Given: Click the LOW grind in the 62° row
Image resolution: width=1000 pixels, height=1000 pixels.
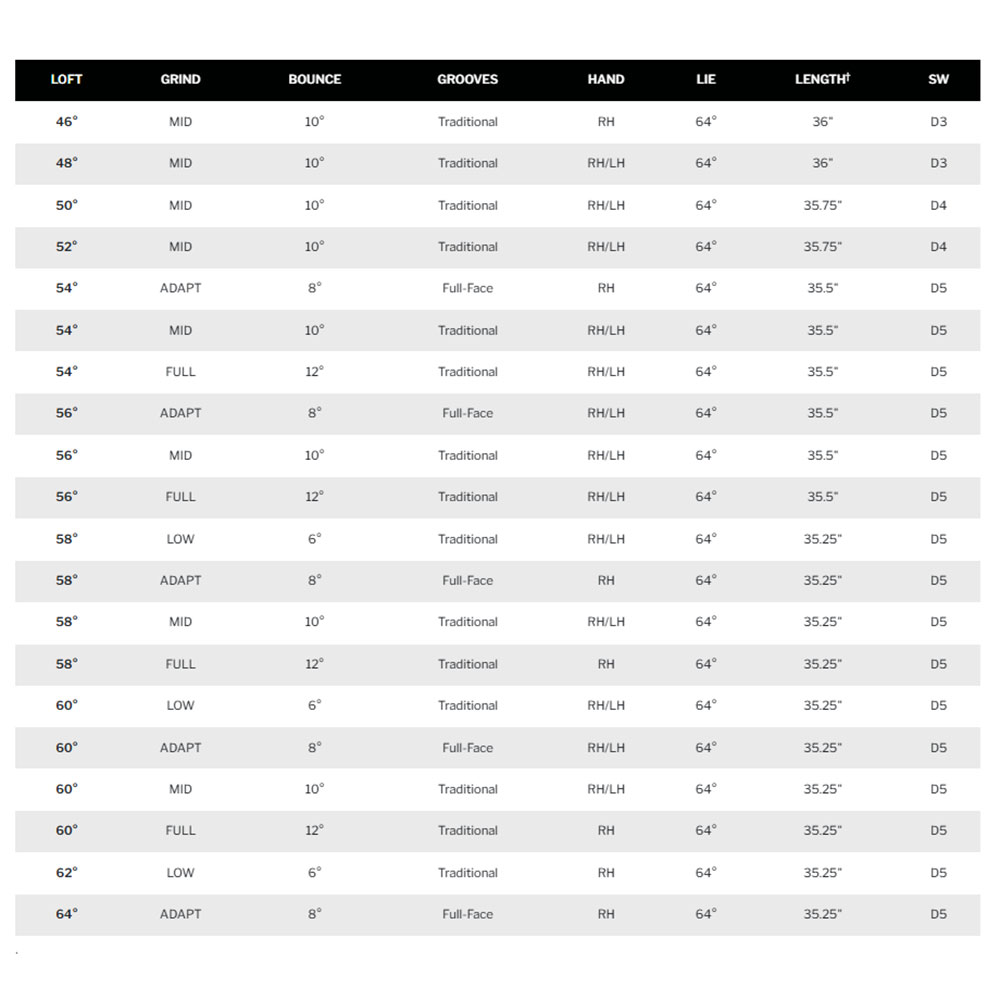Looking at the screenshot, I should [180, 872].
